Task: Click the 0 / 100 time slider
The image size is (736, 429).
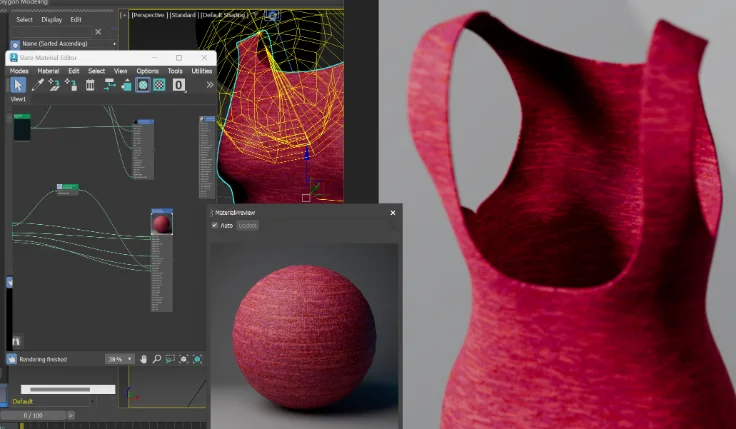Action: click(33, 415)
